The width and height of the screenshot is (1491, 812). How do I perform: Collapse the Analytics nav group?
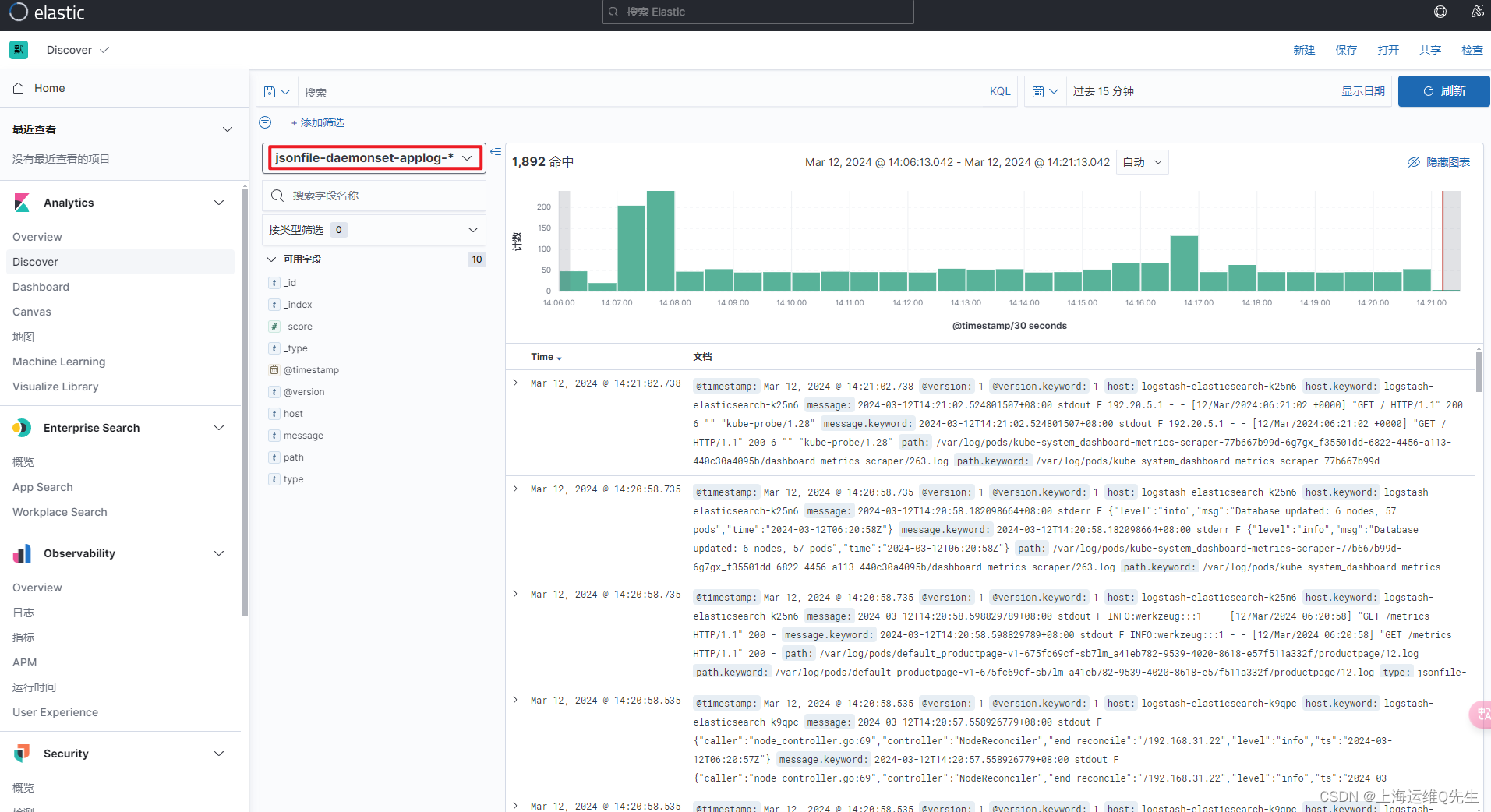coord(219,203)
